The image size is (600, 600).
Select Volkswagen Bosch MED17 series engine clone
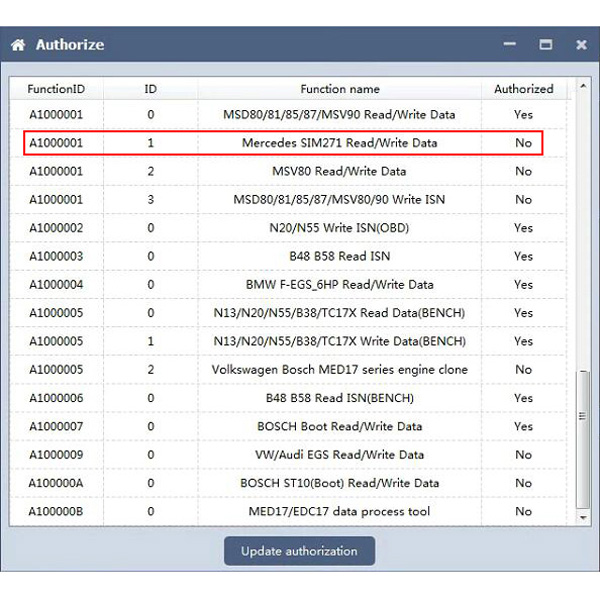(288, 369)
